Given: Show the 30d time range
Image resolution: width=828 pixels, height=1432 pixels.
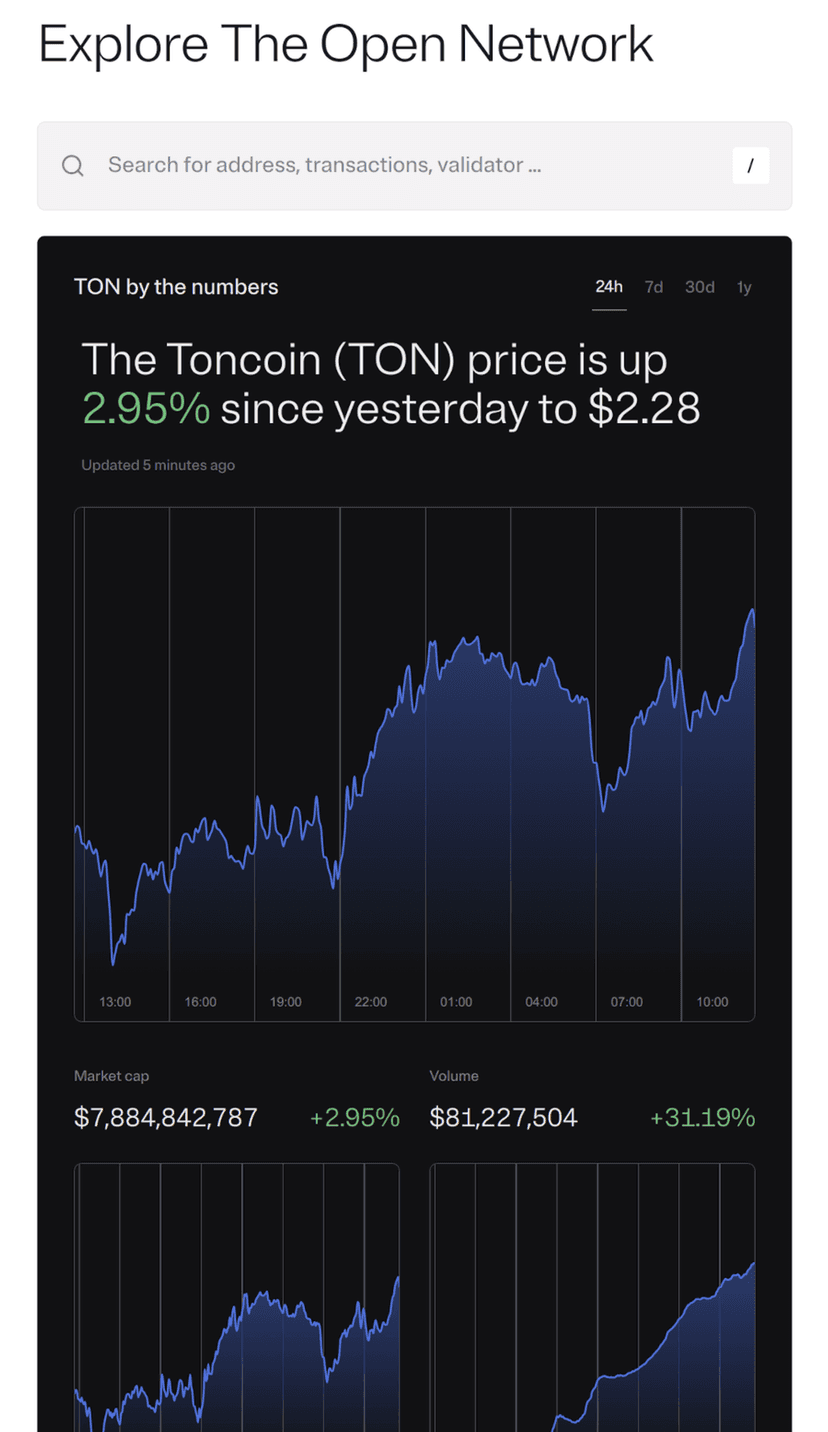Looking at the screenshot, I should coord(700,288).
